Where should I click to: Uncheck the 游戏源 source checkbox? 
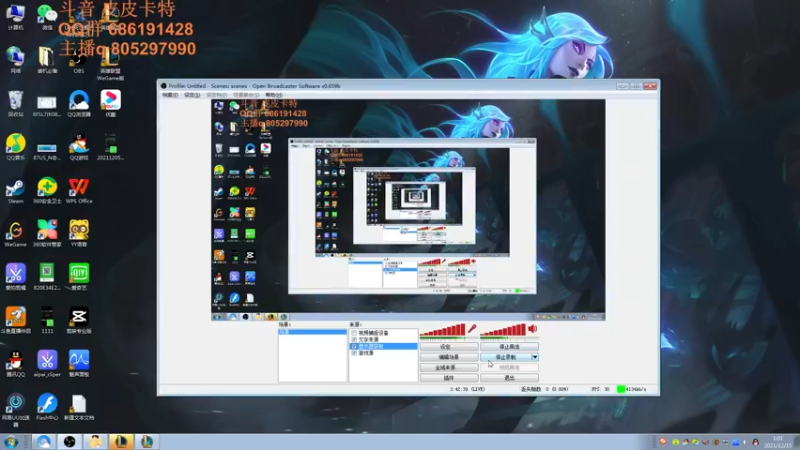pos(354,353)
